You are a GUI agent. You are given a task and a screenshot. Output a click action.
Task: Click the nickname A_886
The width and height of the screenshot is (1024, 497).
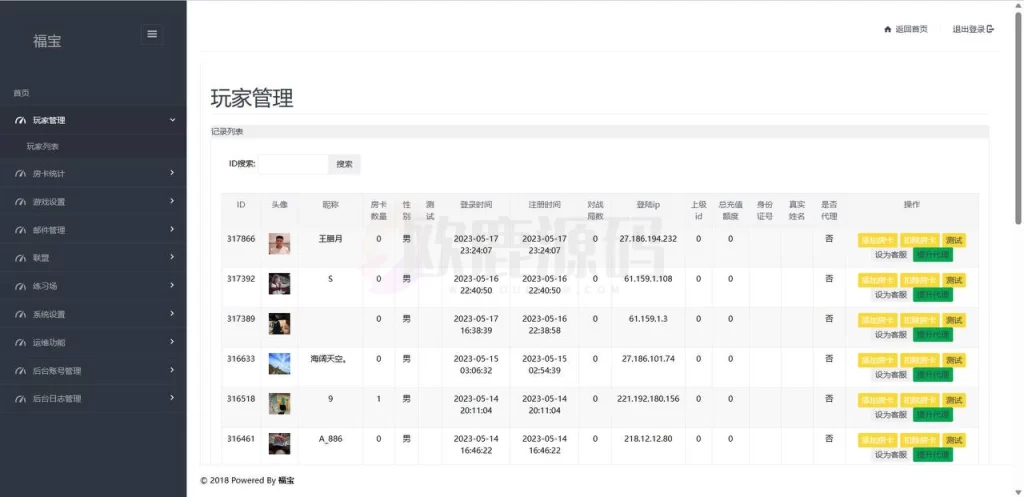[x=330, y=439]
